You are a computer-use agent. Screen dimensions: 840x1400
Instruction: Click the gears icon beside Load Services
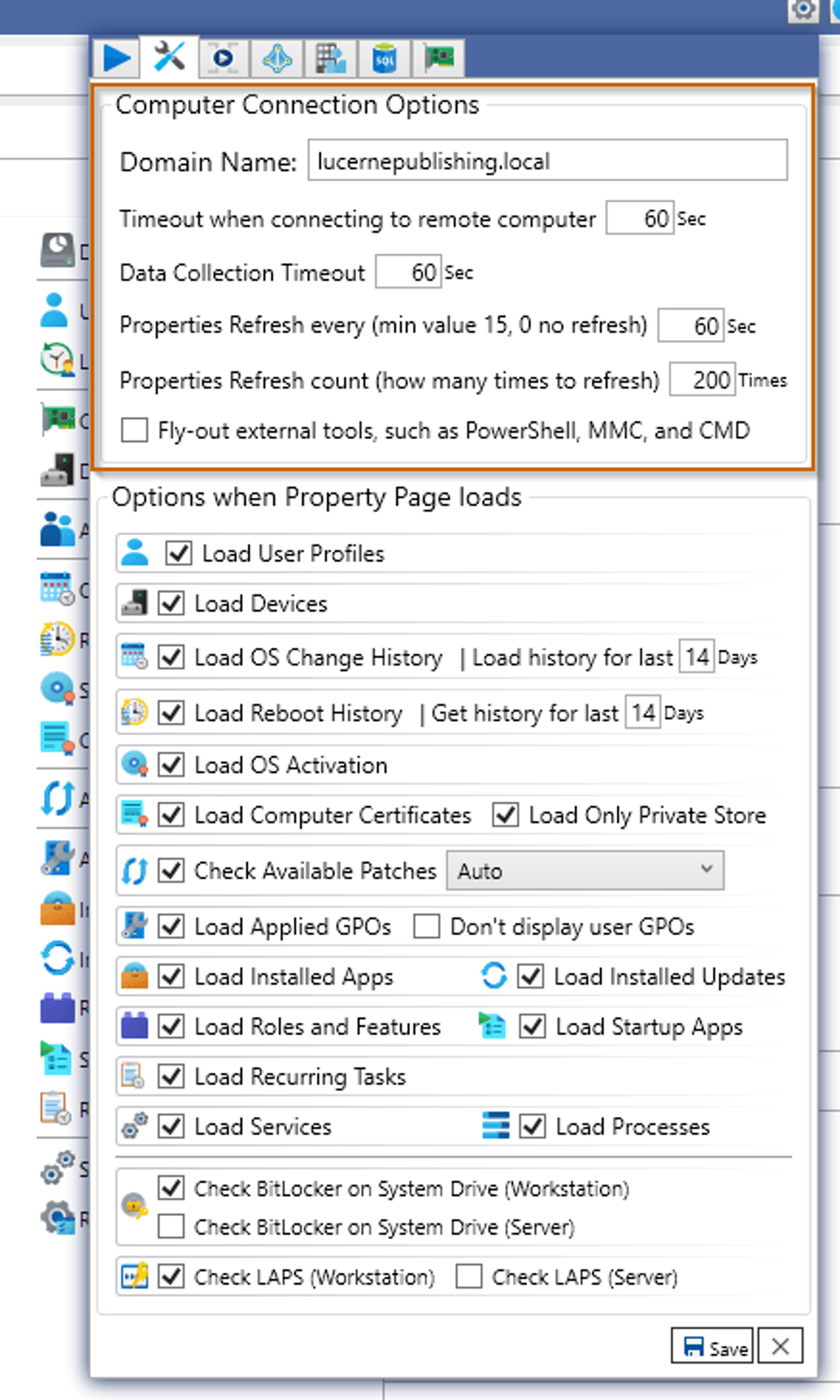click(x=135, y=1125)
